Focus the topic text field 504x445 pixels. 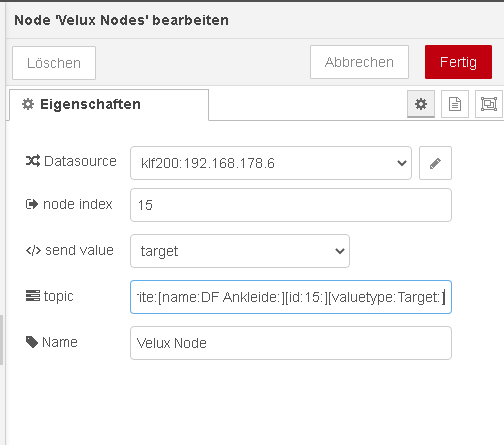[291, 297]
